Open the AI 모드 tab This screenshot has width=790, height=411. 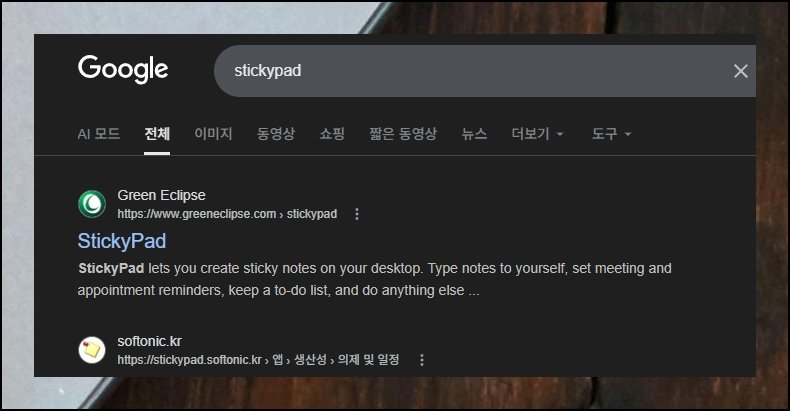tap(99, 134)
